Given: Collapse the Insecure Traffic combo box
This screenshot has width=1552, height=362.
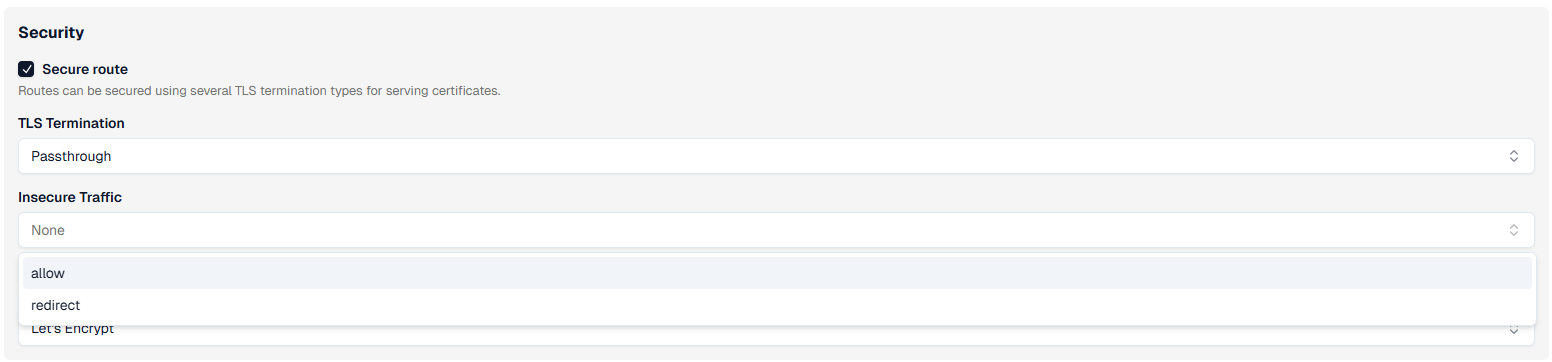Looking at the screenshot, I should coord(776,230).
